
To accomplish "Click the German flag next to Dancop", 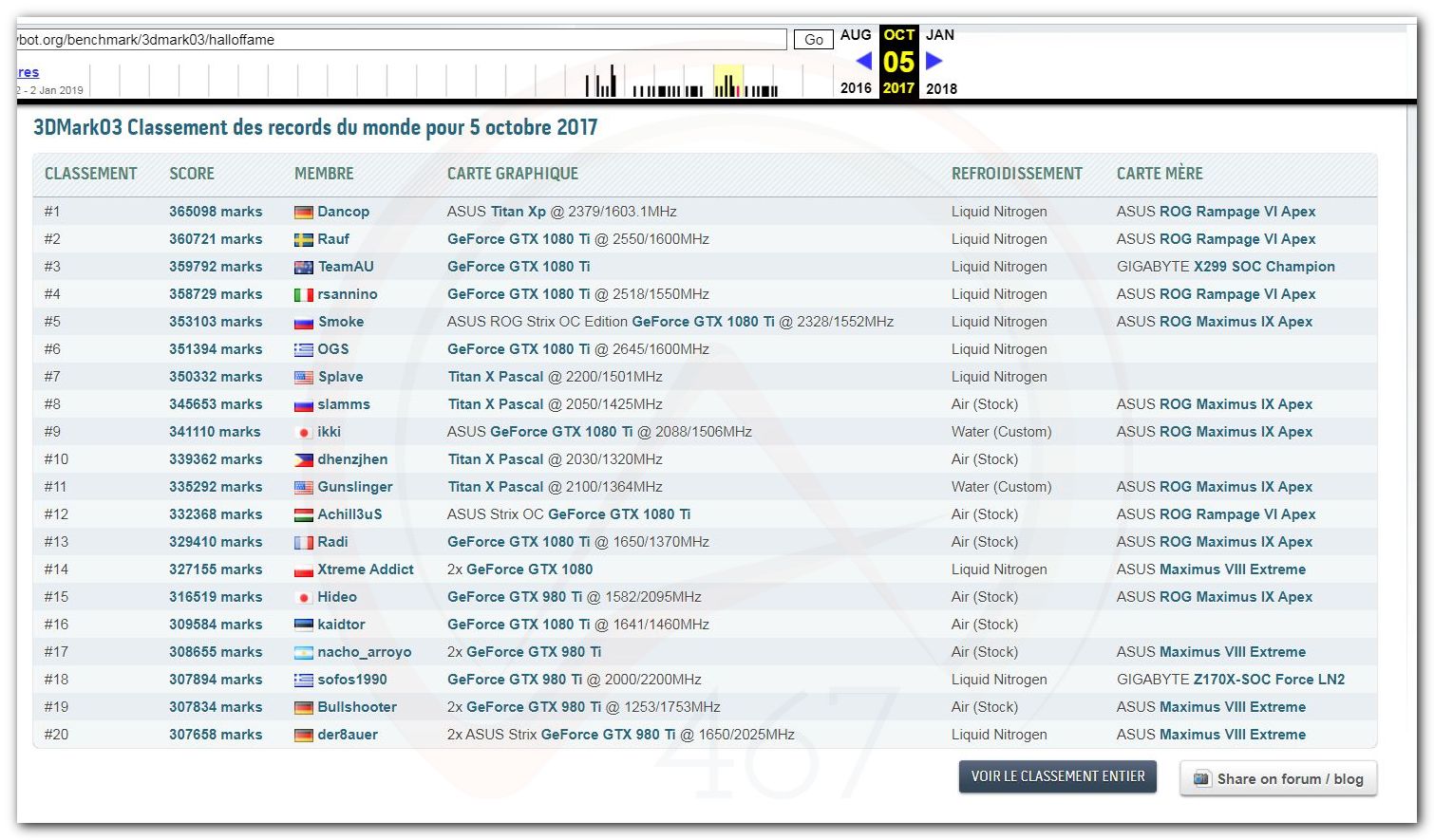I will click(x=304, y=213).
